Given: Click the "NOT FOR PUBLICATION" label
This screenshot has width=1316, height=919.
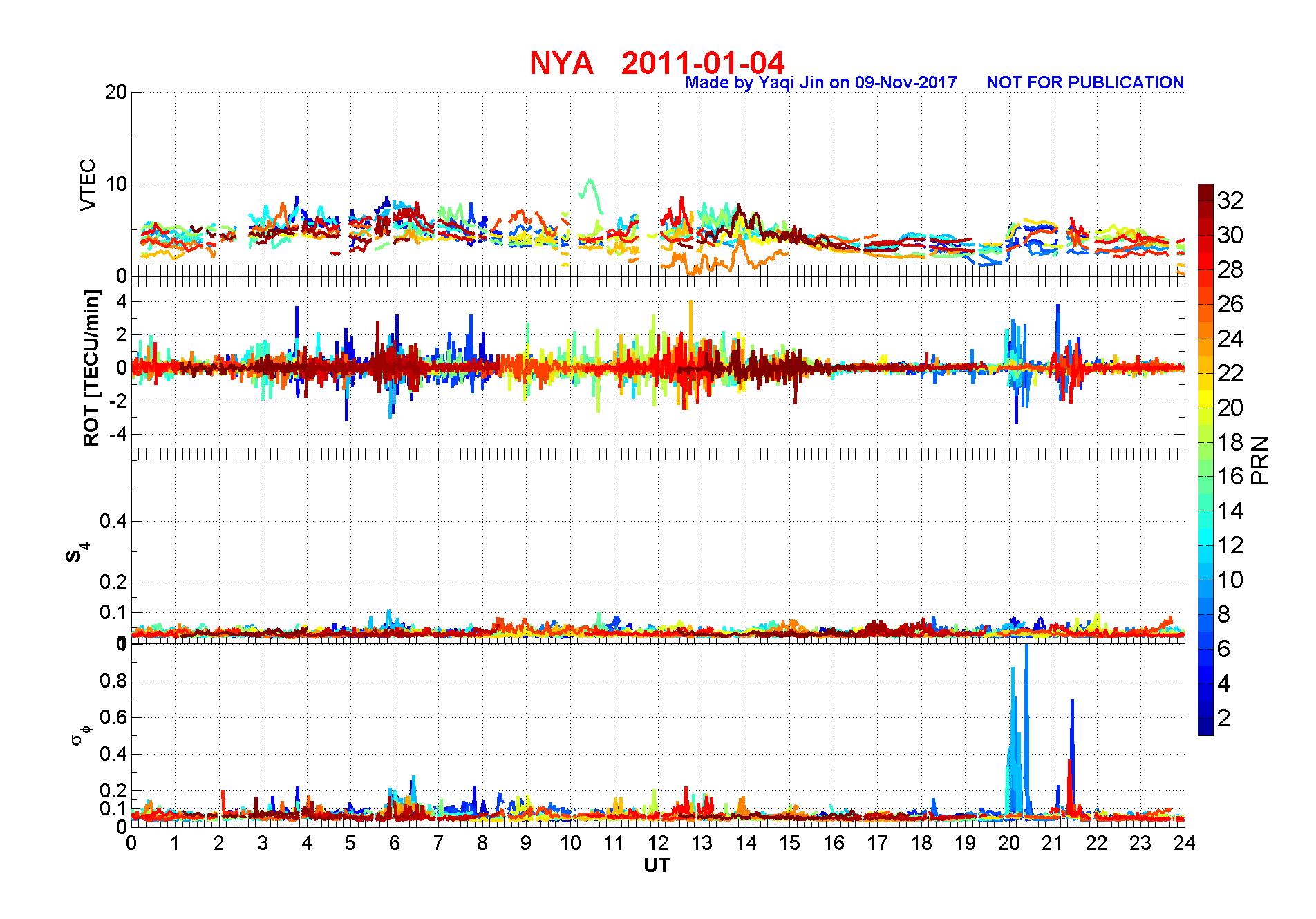Looking at the screenshot, I should [1085, 83].
